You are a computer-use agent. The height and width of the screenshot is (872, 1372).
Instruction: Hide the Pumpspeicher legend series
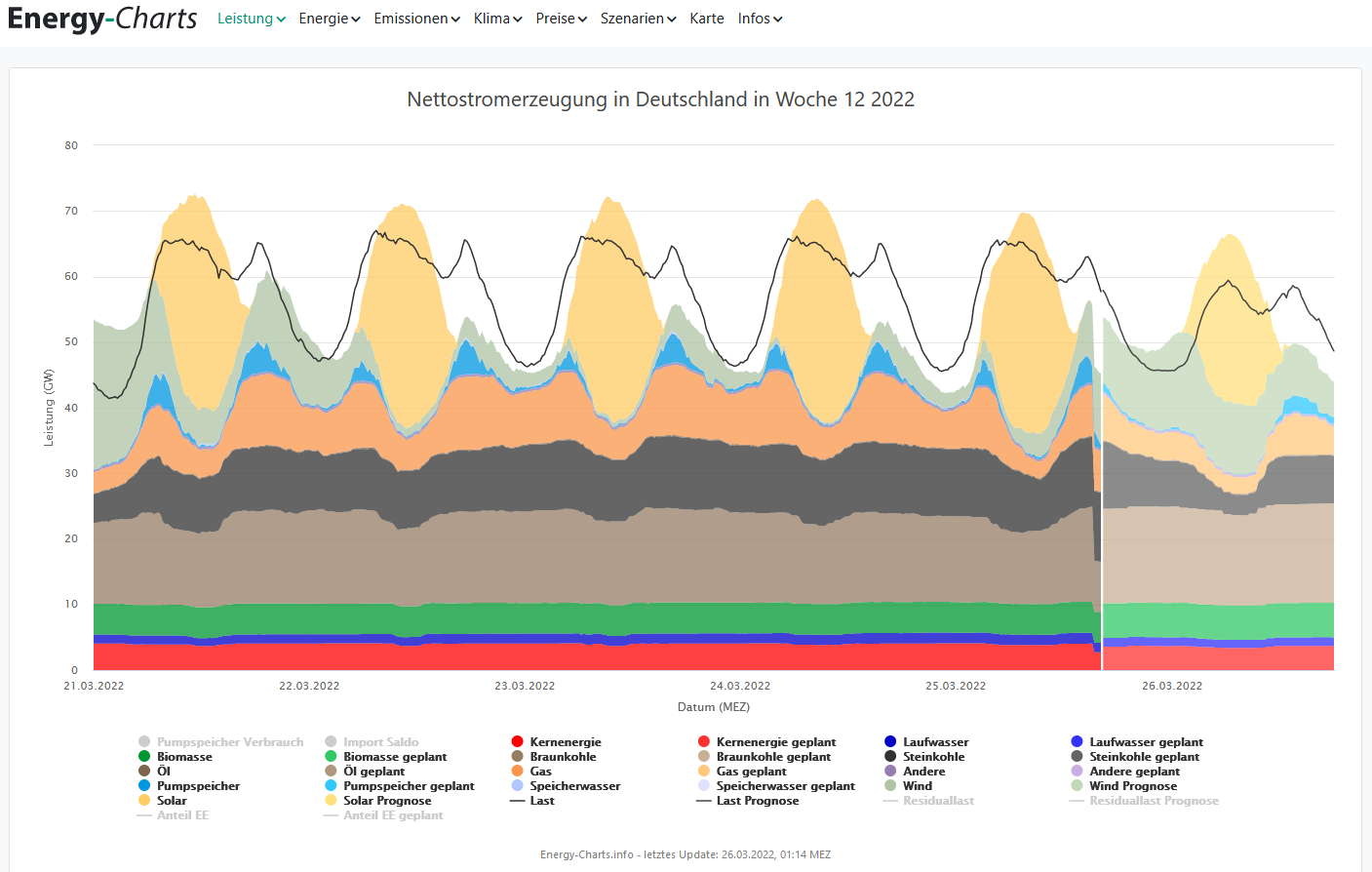189,786
